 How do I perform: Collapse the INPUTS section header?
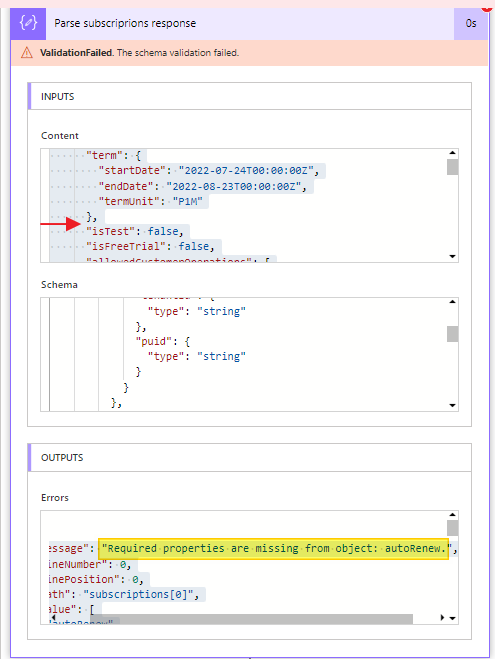(250, 96)
